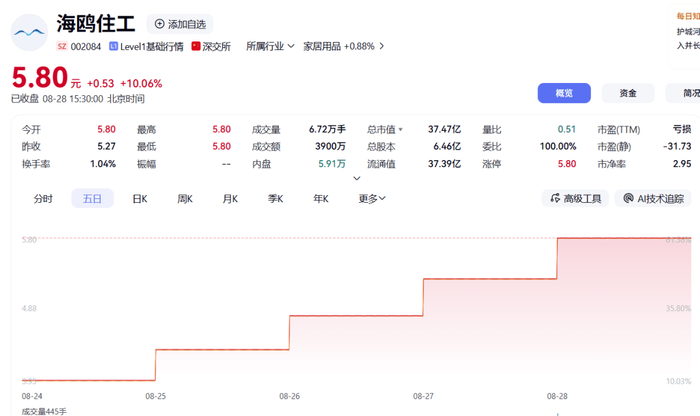
Task: Click the 市盈(TTM) value 亏损
Action: click(x=682, y=129)
